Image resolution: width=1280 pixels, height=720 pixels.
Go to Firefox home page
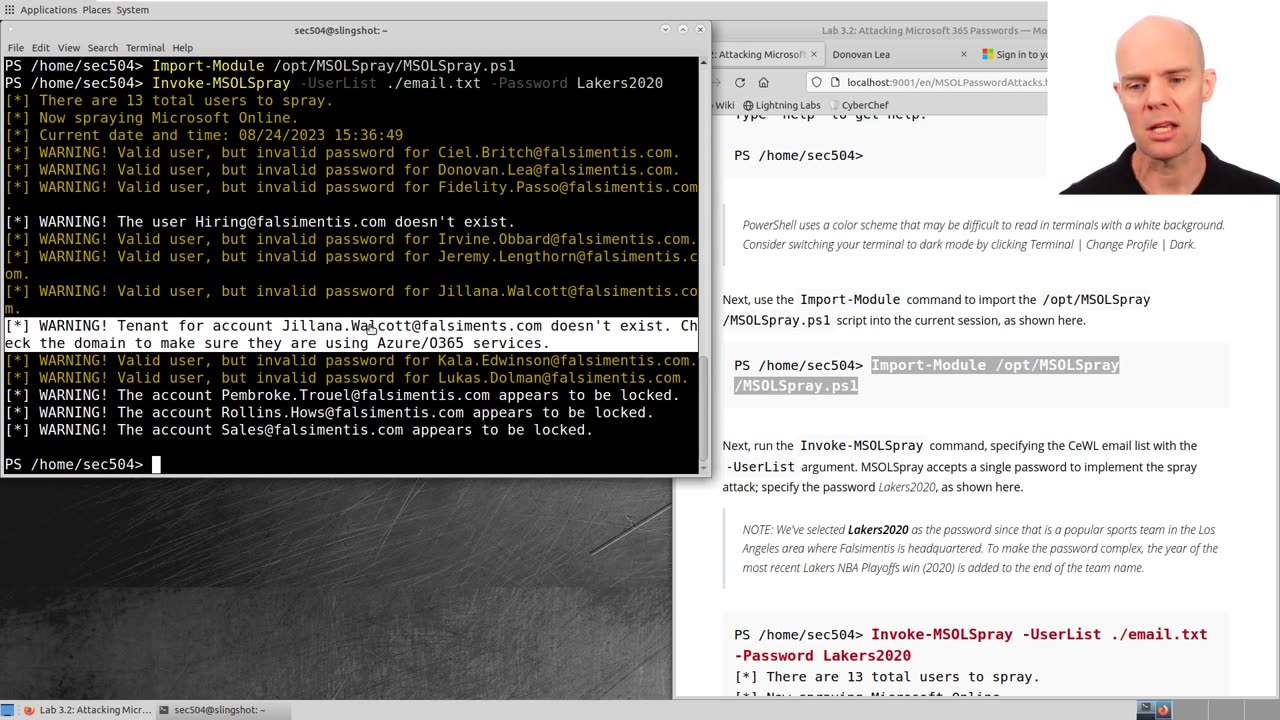point(763,82)
